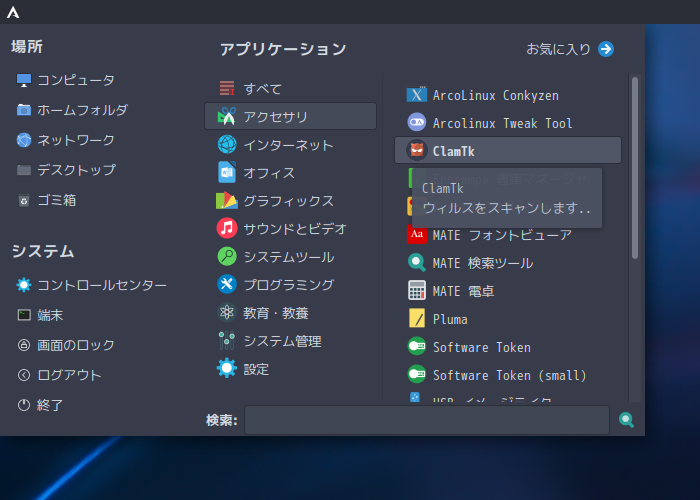This screenshot has height=500, width=700.
Task: Click the ArcoLinux Conkyzen icon
Action: tap(417, 95)
